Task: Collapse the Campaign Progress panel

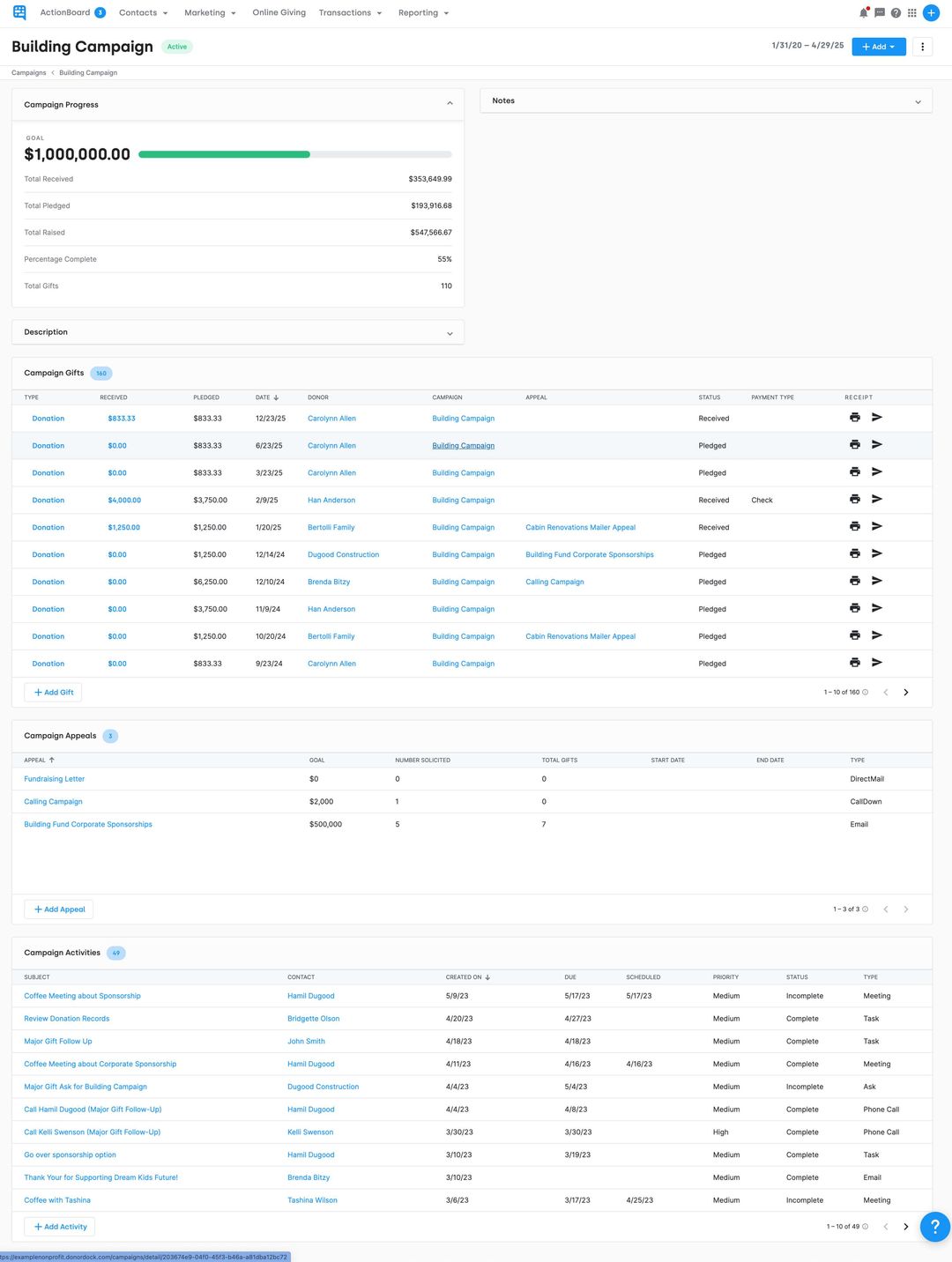Action: [x=450, y=102]
